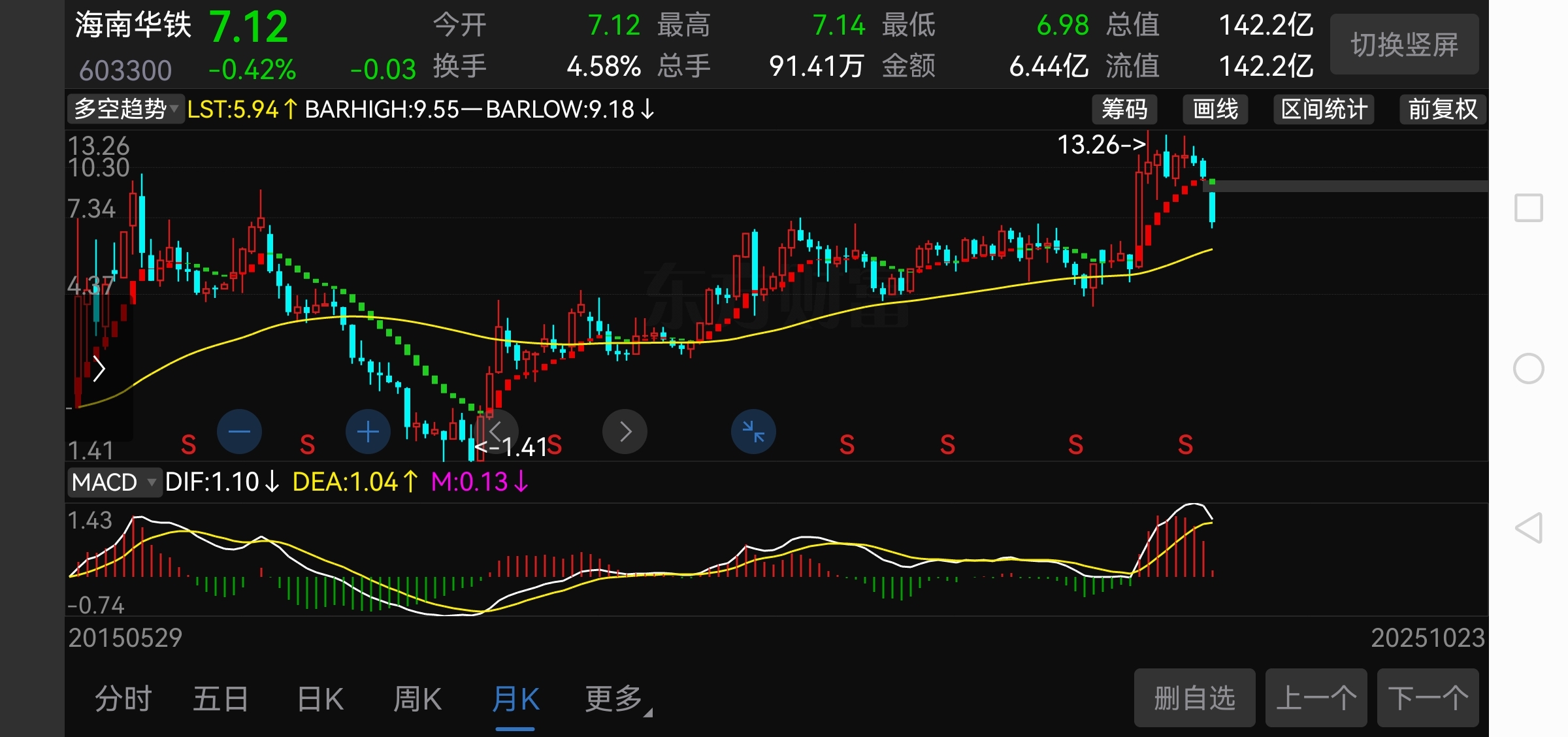
Task: Open the 多空趋势 indicator dropdown
Action: (x=125, y=109)
